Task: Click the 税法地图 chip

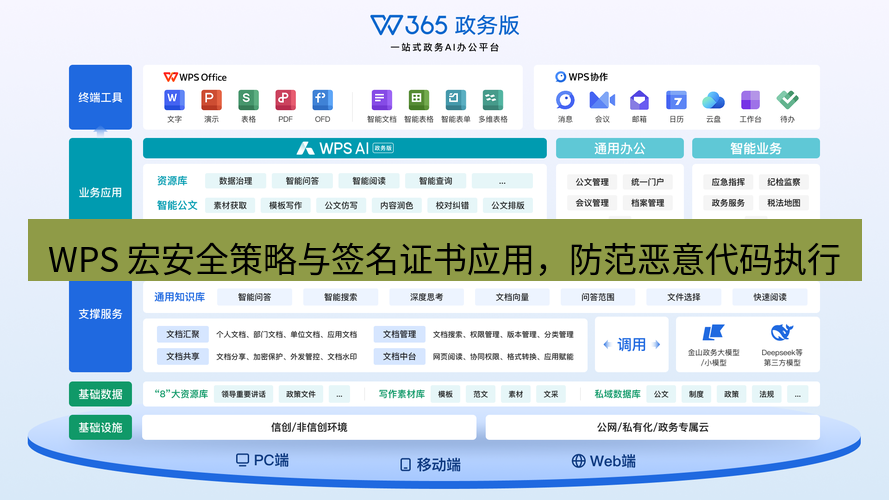Action: point(784,203)
